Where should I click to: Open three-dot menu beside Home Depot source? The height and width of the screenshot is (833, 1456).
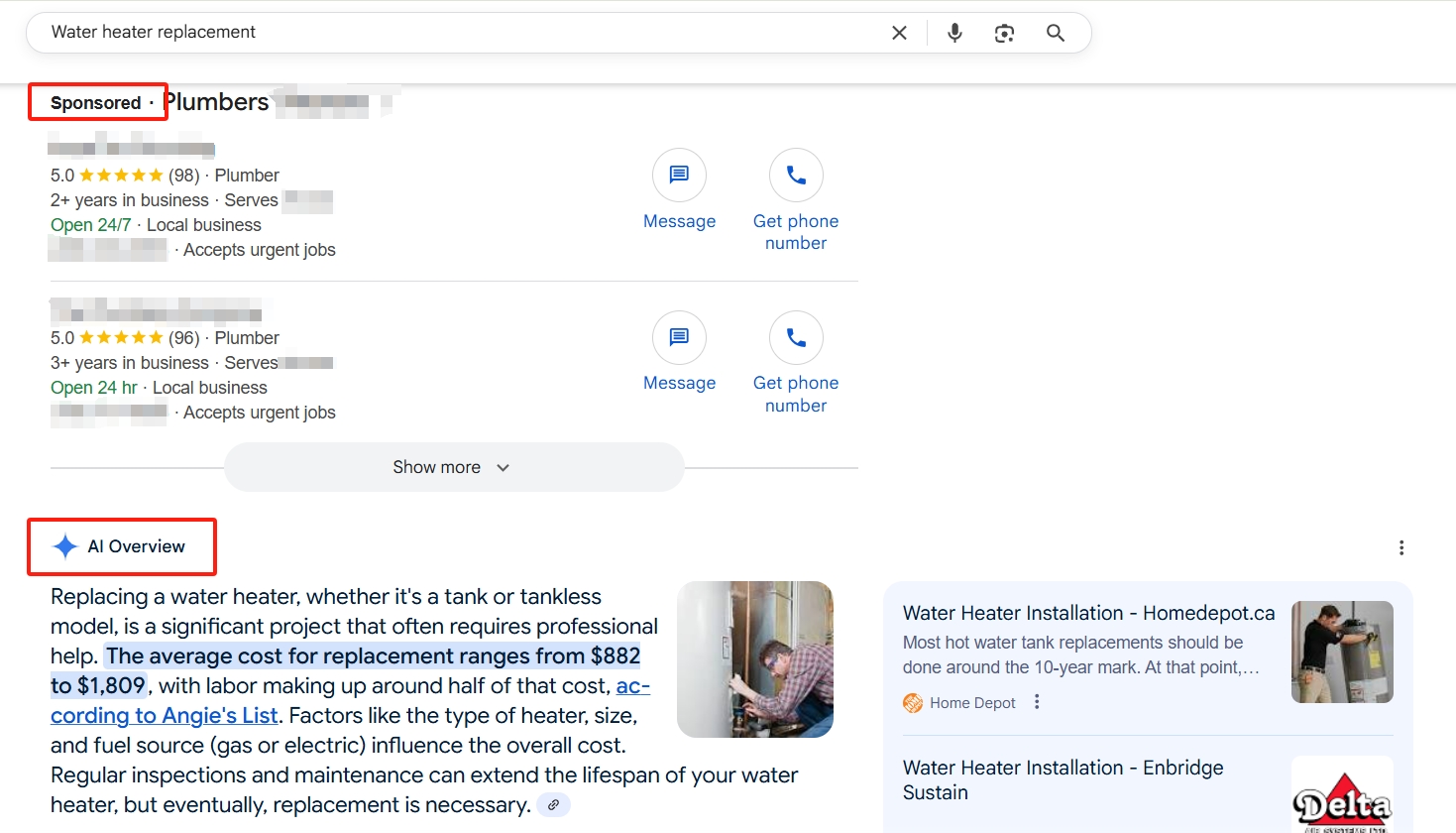click(1037, 702)
